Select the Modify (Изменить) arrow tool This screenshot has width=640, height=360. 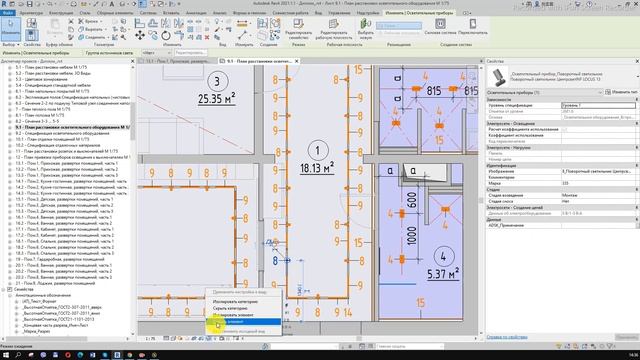point(11,28)
